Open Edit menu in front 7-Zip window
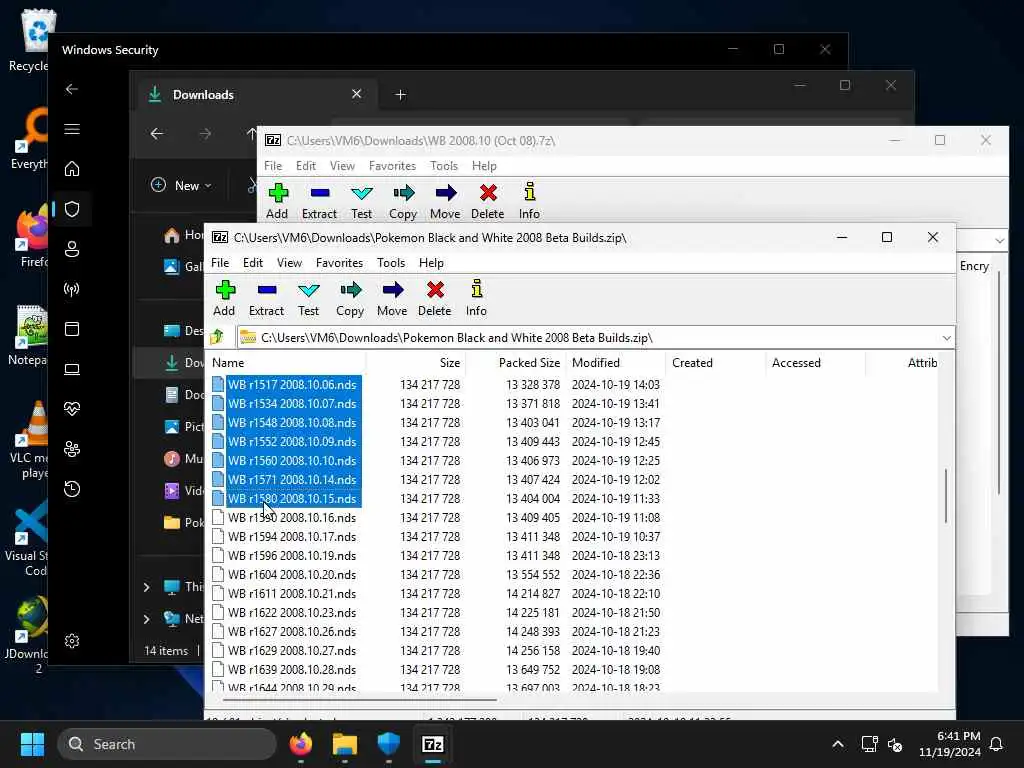Screen dimensions: 1024x768 (x=253, y=263)
